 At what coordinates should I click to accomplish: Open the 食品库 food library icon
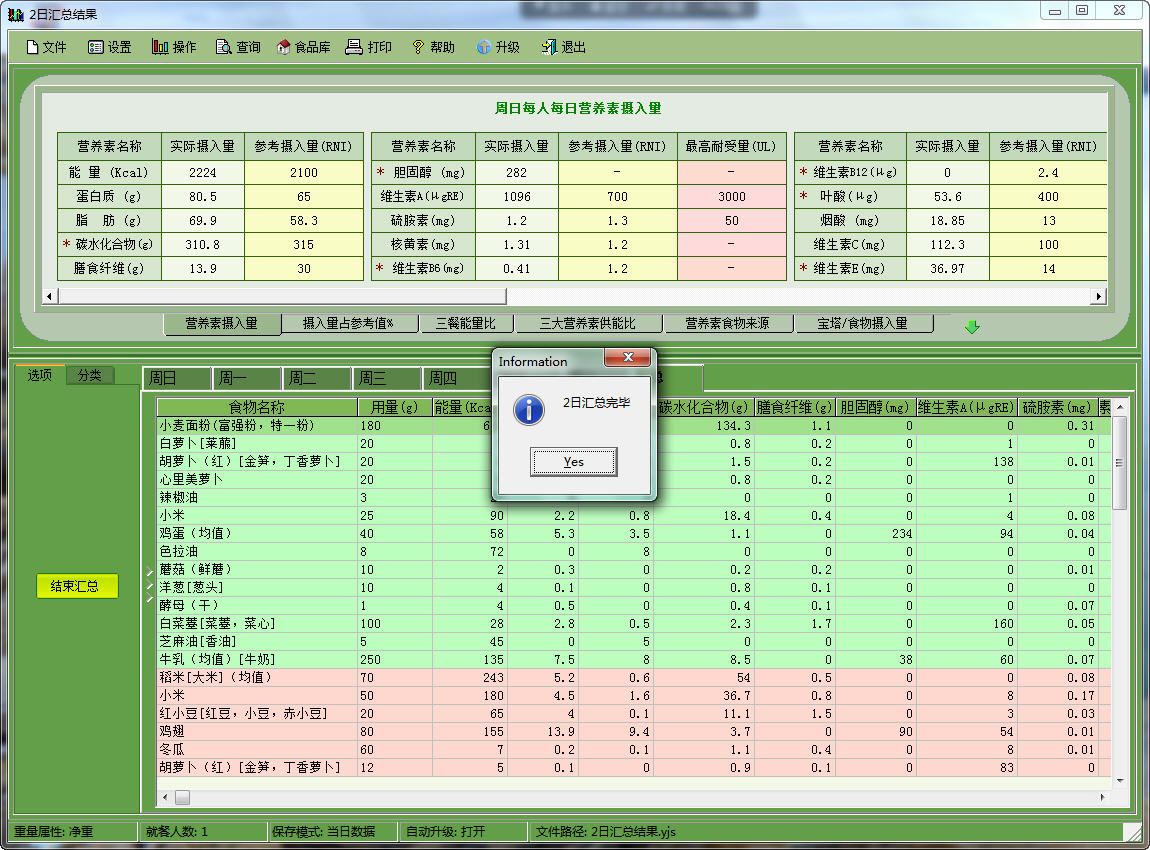[x=284, y=47]
